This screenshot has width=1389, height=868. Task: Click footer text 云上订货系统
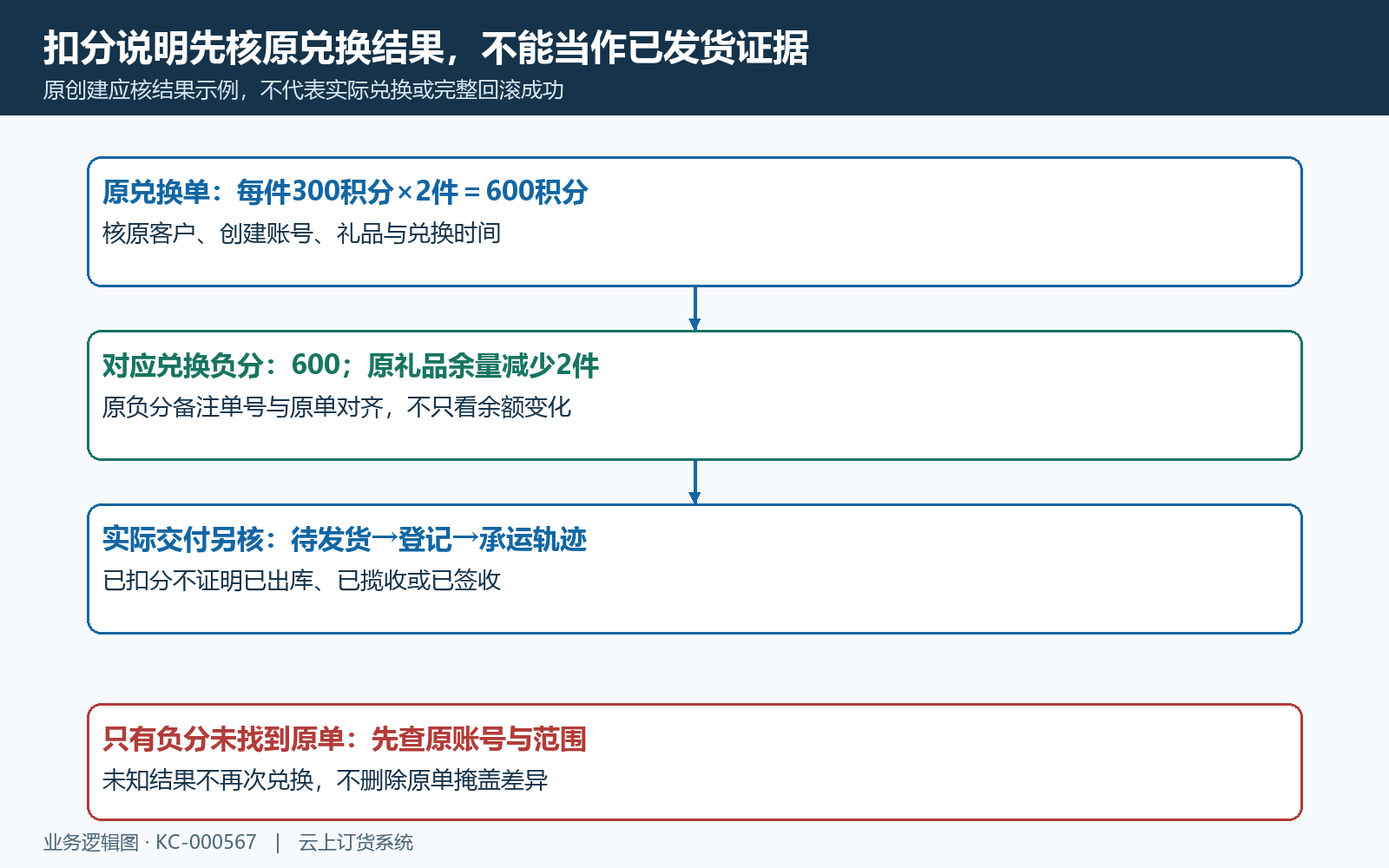[x=356, y=842]
